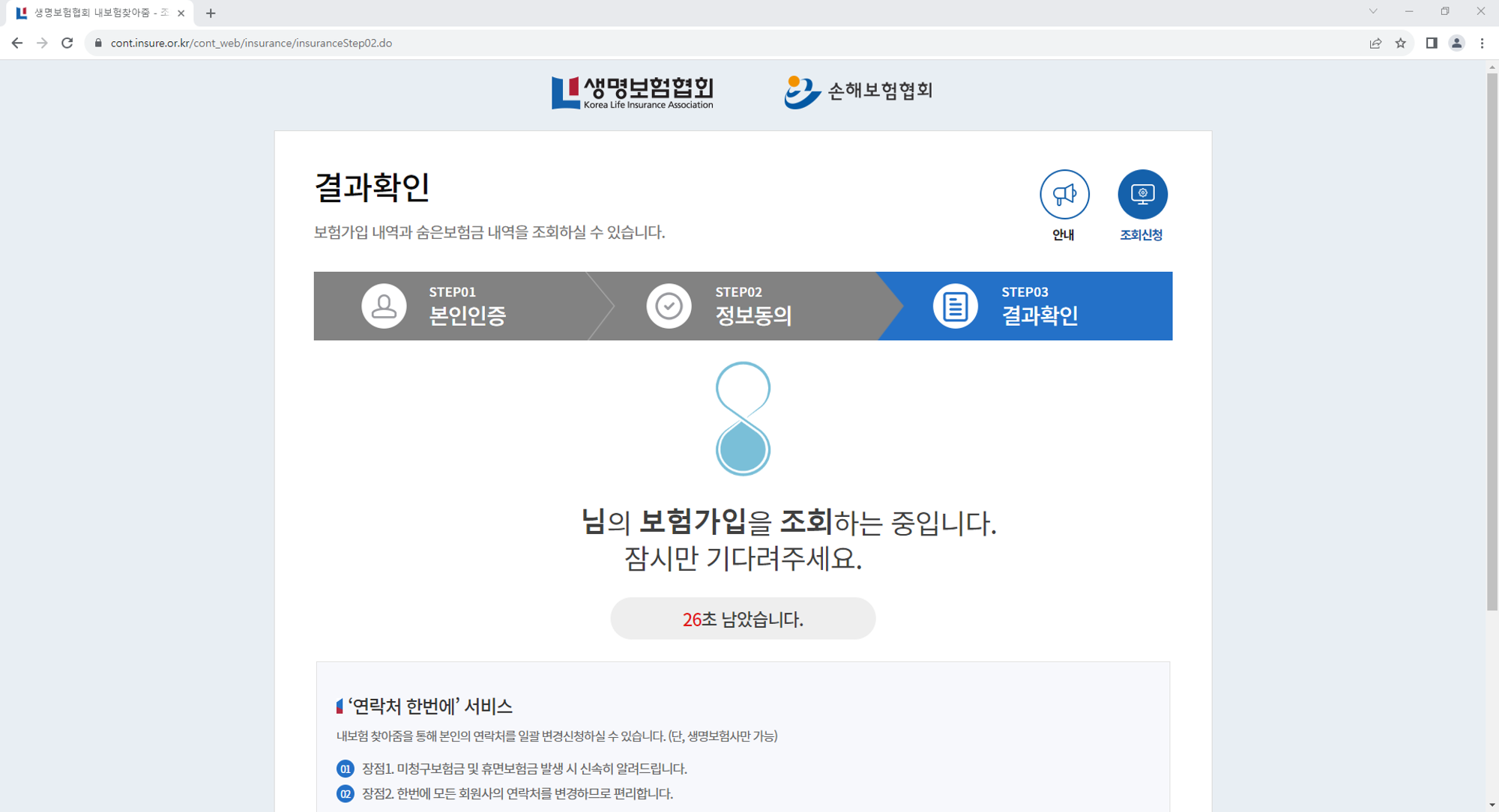Viewport: 1499px width, 812px height.
Task: Click the '연락처 한번에' 서비스 heading
Action: (x=430, y=706)
